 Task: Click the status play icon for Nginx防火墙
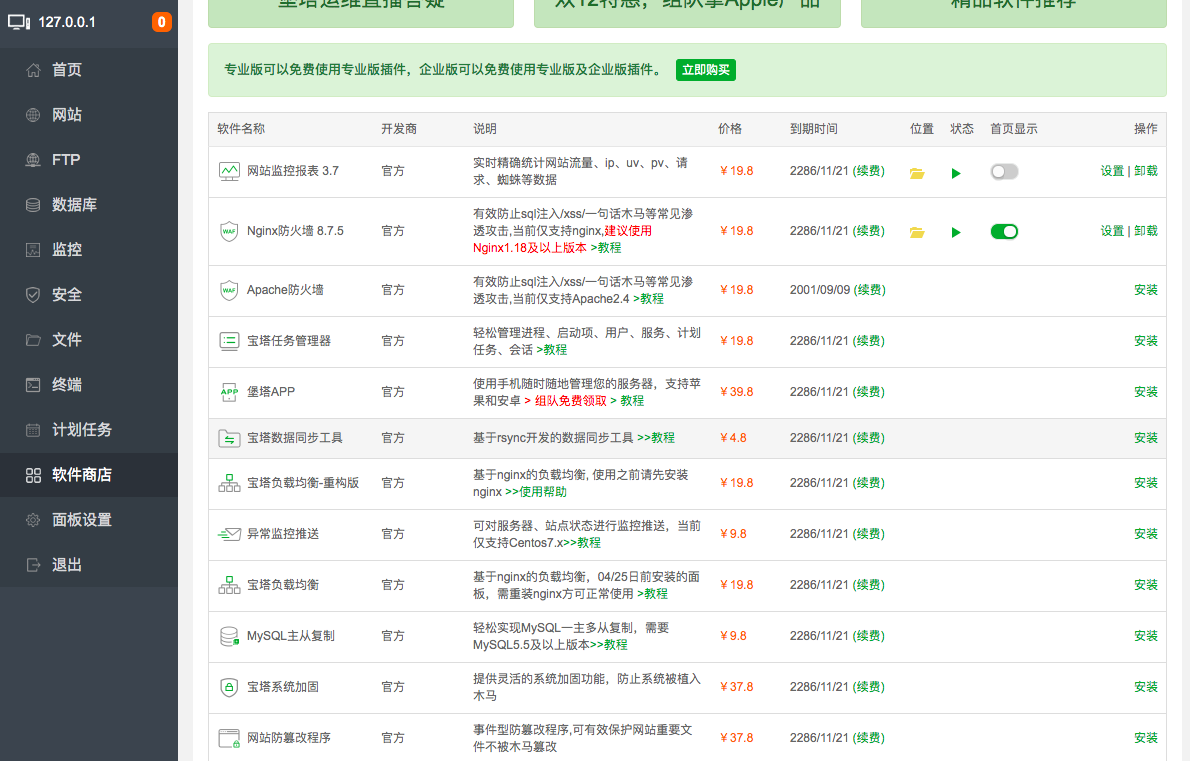(956, 232)
